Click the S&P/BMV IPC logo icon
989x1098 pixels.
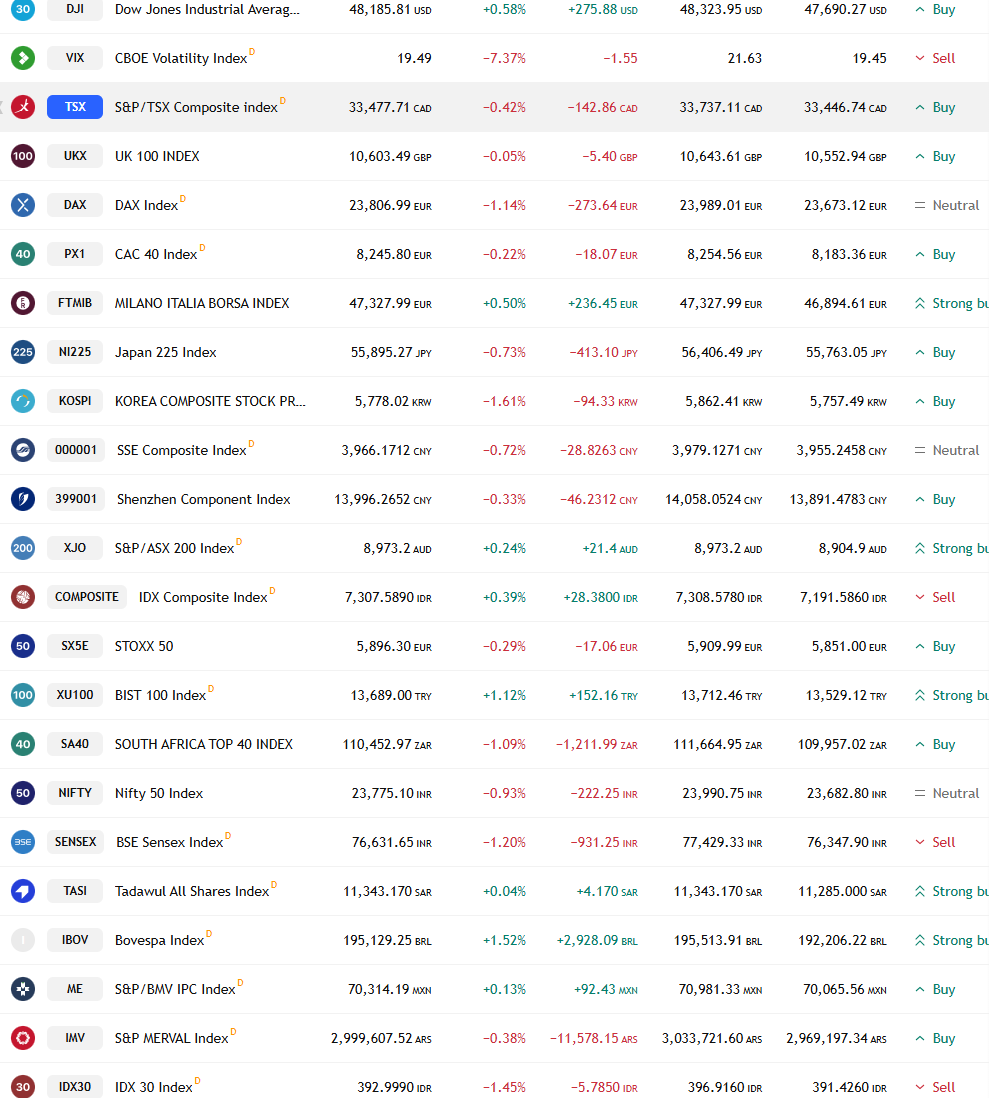pyautogui.click(x=23, y=989)
